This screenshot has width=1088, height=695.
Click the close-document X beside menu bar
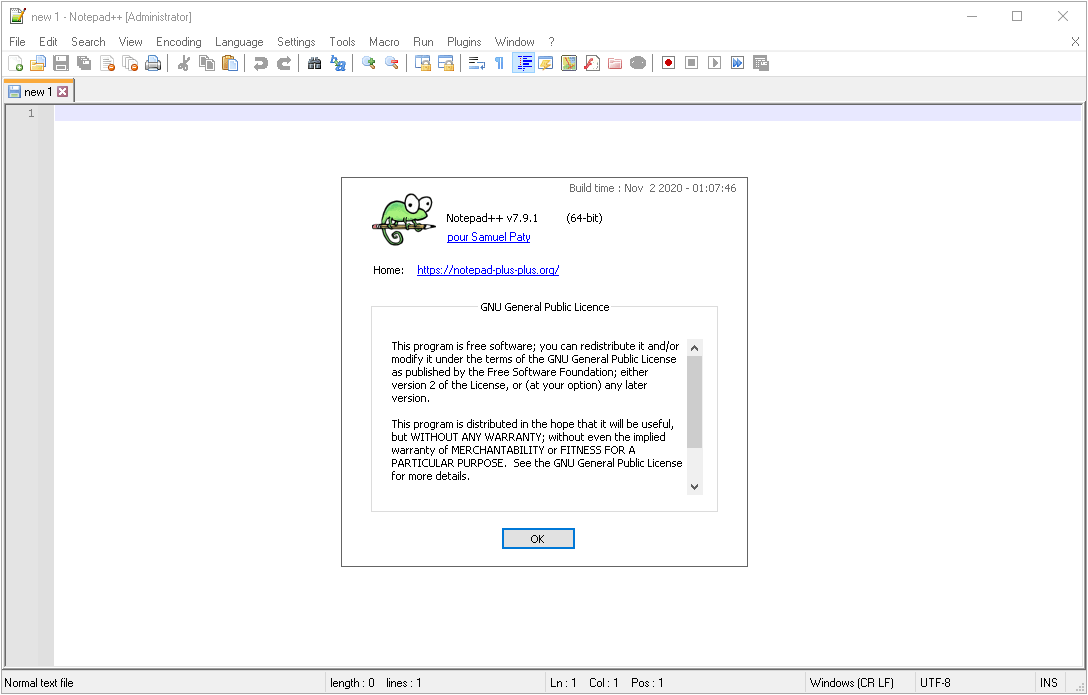[1075, 42]
